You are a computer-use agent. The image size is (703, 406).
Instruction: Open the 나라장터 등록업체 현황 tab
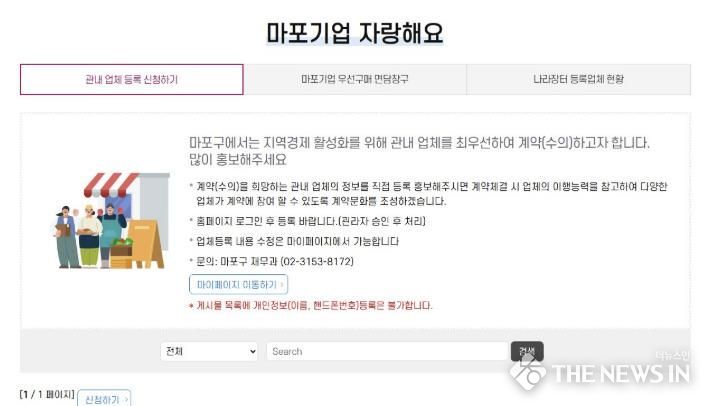coord(578,79)
